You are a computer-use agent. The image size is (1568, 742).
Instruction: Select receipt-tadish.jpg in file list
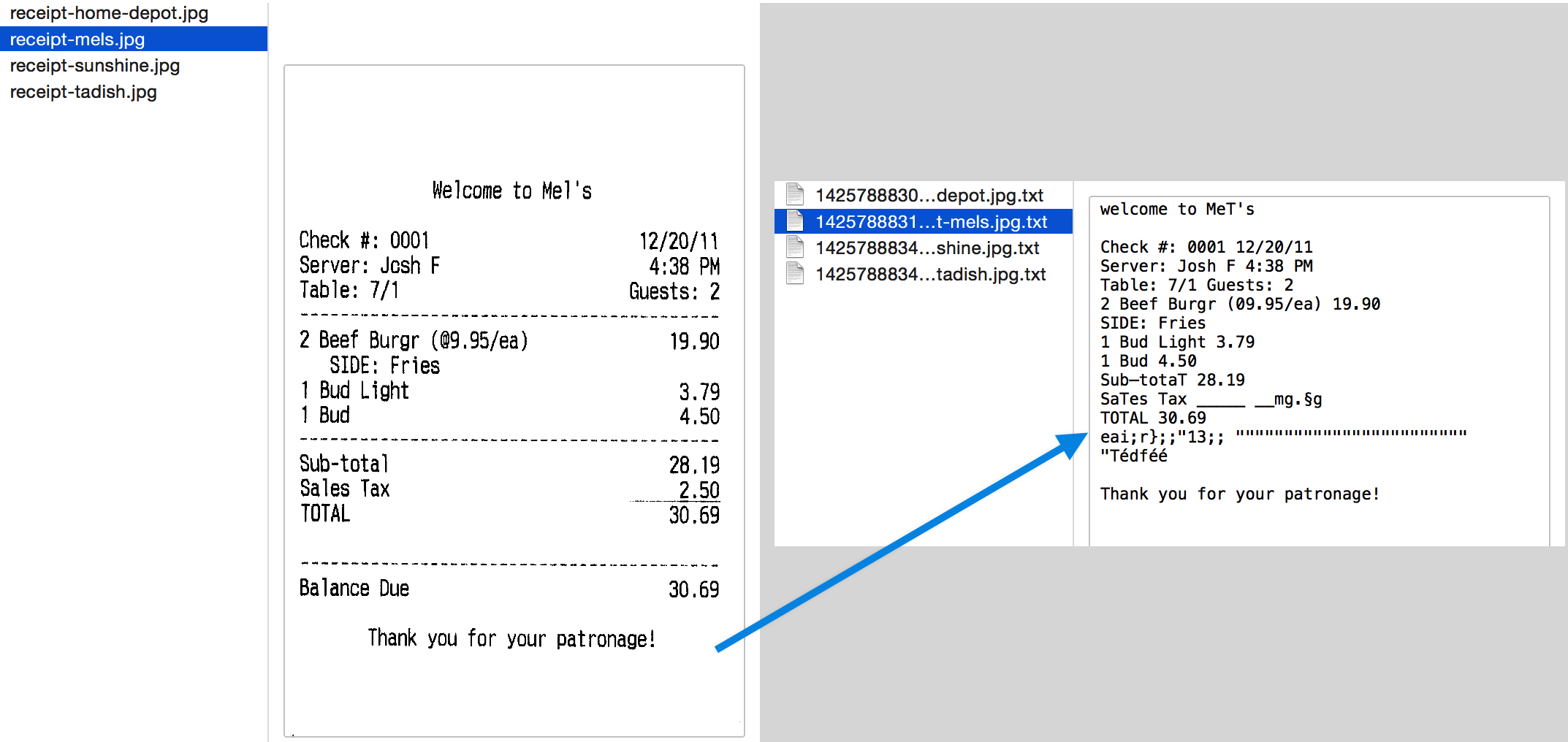pyautogui.click(x=83, y=92)
